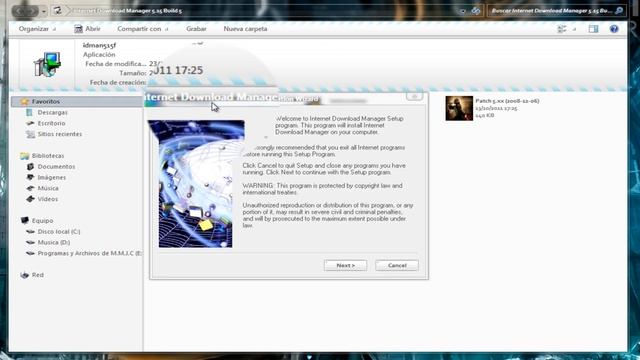The width and height of the screenshot is (640, 360).
Task: Create a Nueva carpeta
Action: [245, 29]
